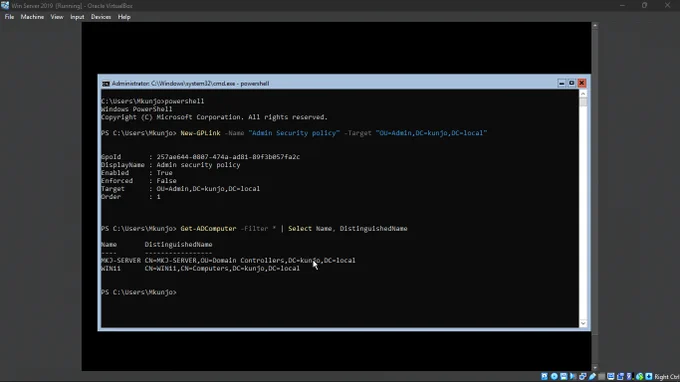The height and width of the screenshot is (382, 680).
Task: Click the CPU virtualization icon in VirtualBox status bar
Action: pyautogui.click(x=630, y=376)
